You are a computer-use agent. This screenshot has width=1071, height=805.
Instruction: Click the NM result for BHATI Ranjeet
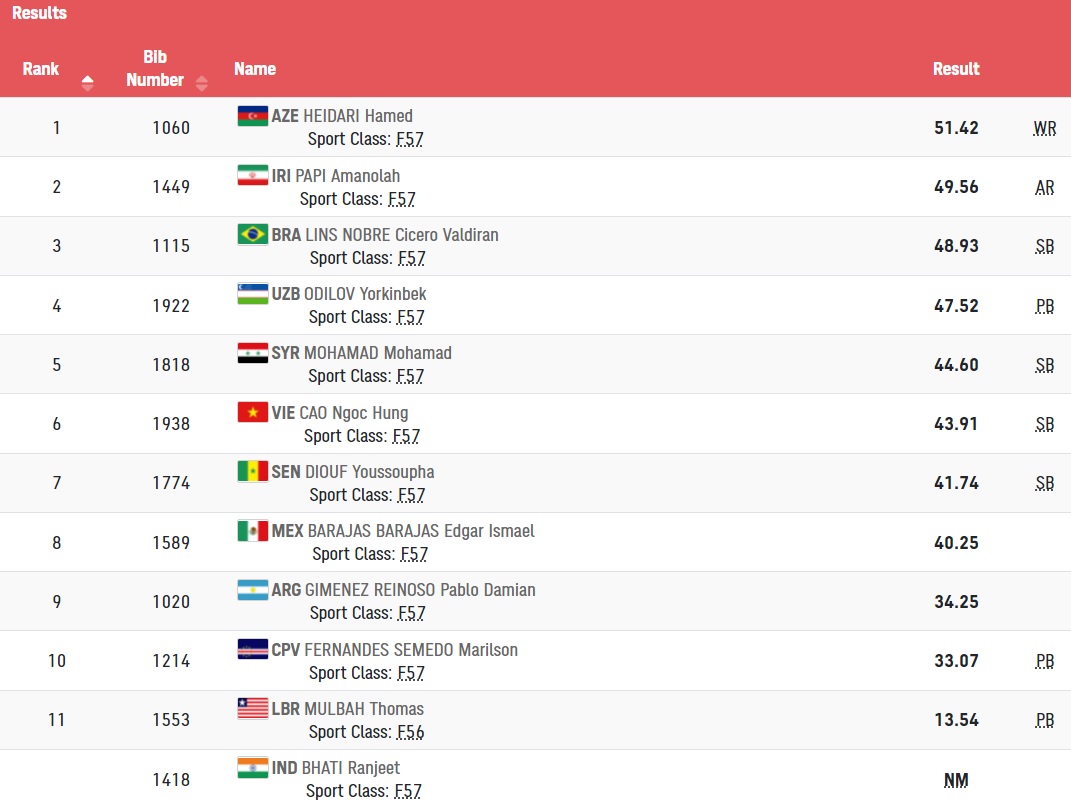coord(956,780)
